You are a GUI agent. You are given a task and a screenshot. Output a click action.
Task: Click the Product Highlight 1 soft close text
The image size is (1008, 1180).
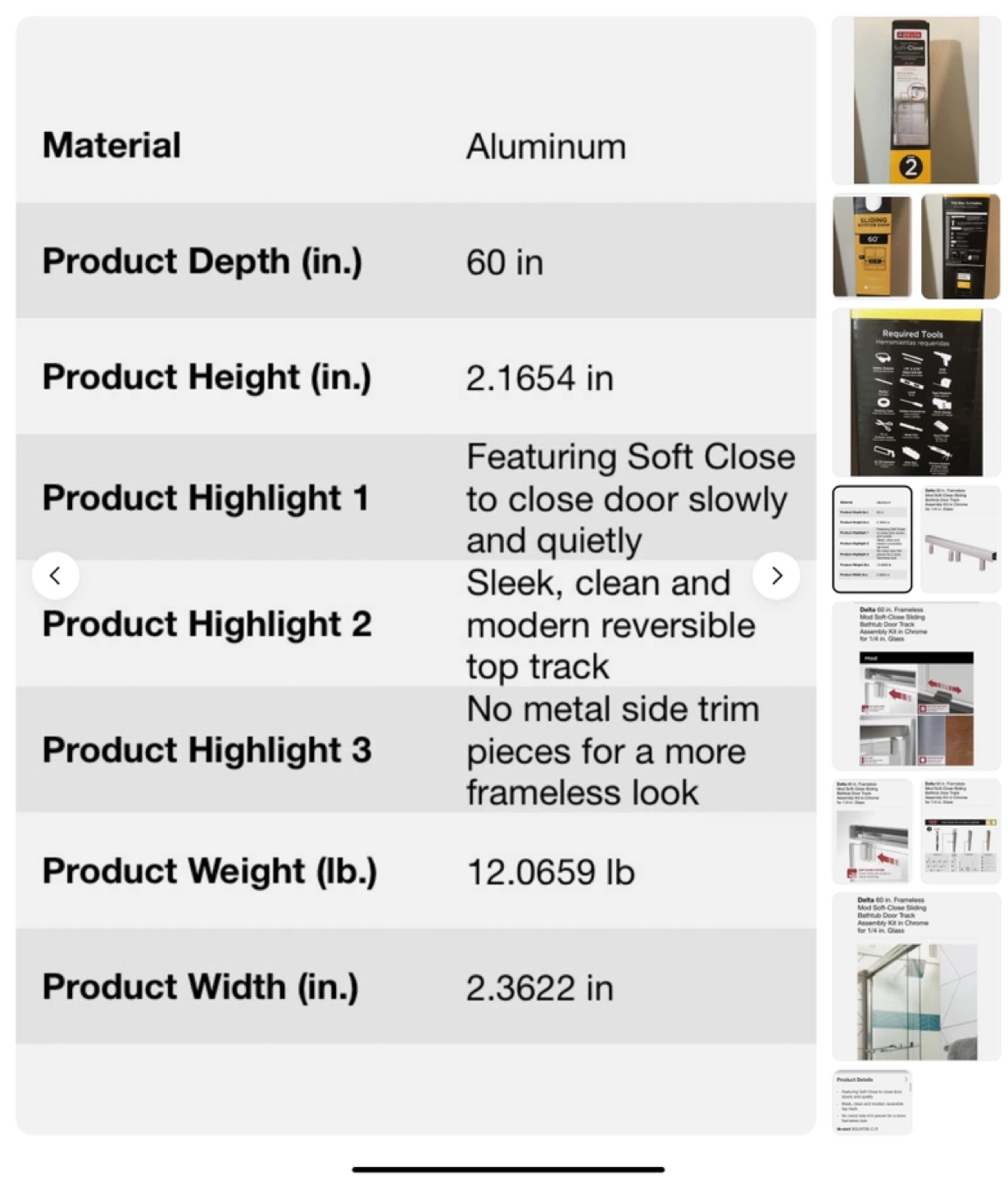tap(629, 498)
